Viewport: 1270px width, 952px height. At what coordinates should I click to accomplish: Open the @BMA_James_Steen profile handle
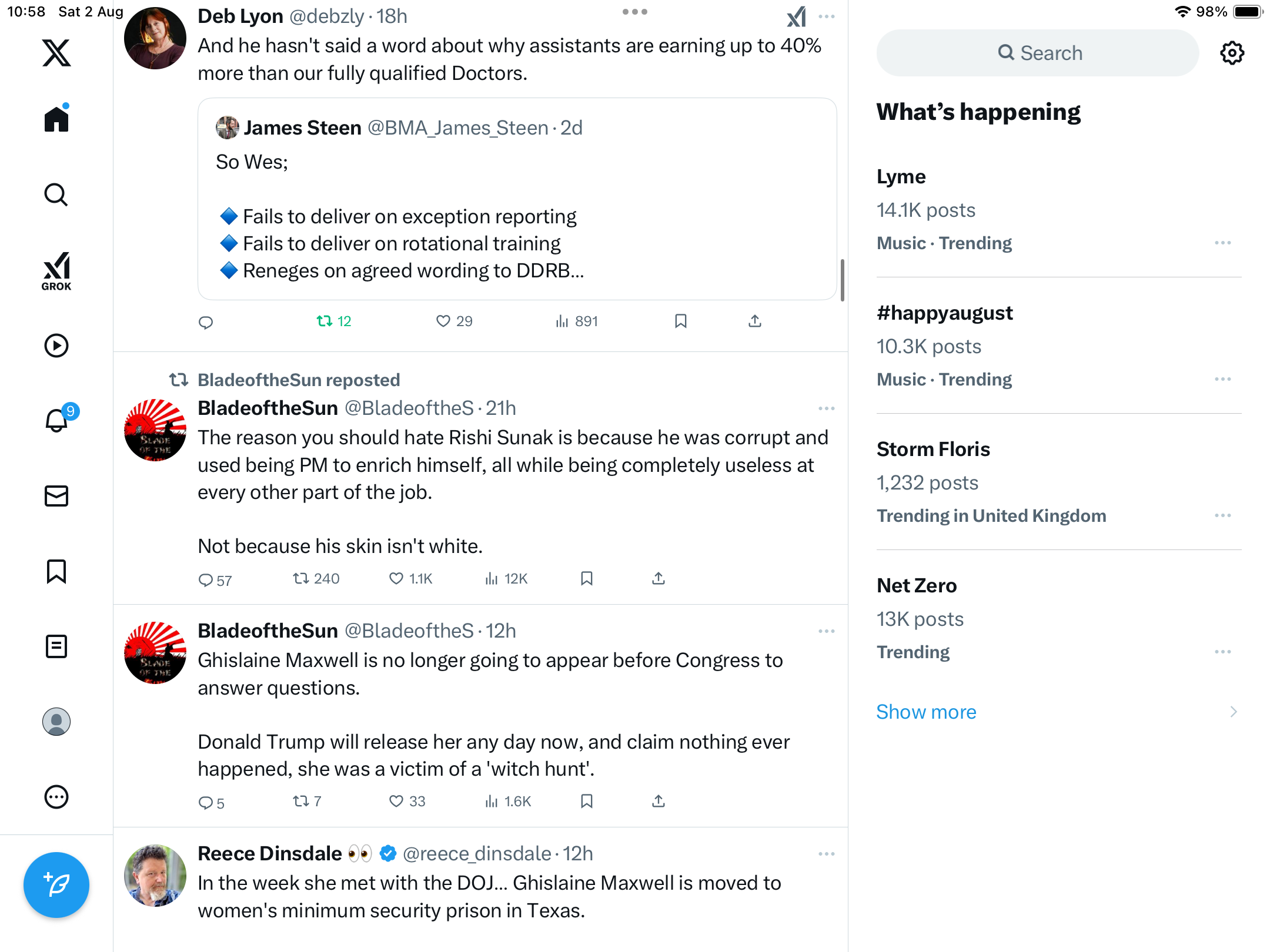[x=457, y=128]
